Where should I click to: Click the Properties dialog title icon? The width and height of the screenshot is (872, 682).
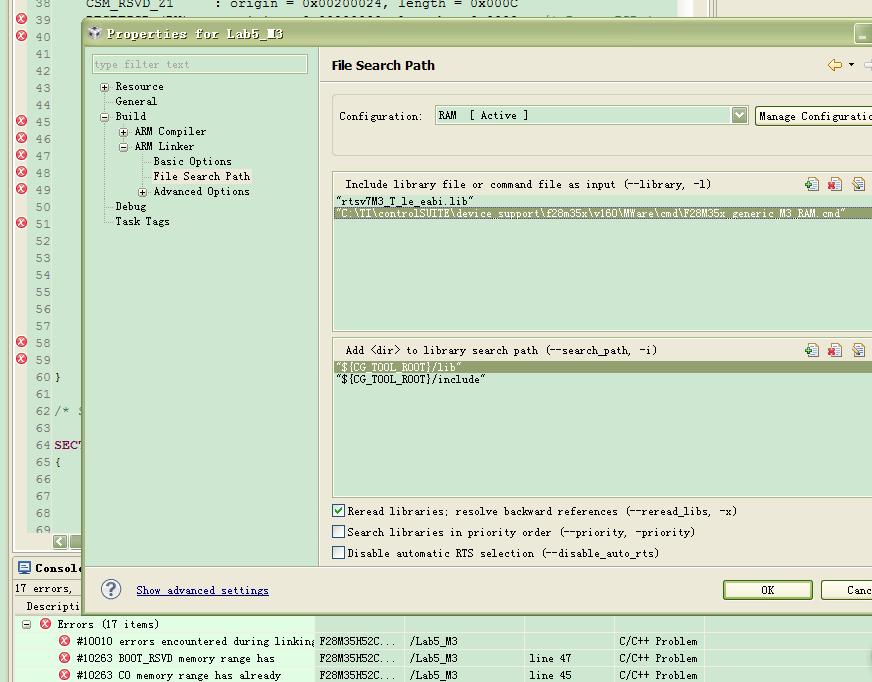pos(95,33)
